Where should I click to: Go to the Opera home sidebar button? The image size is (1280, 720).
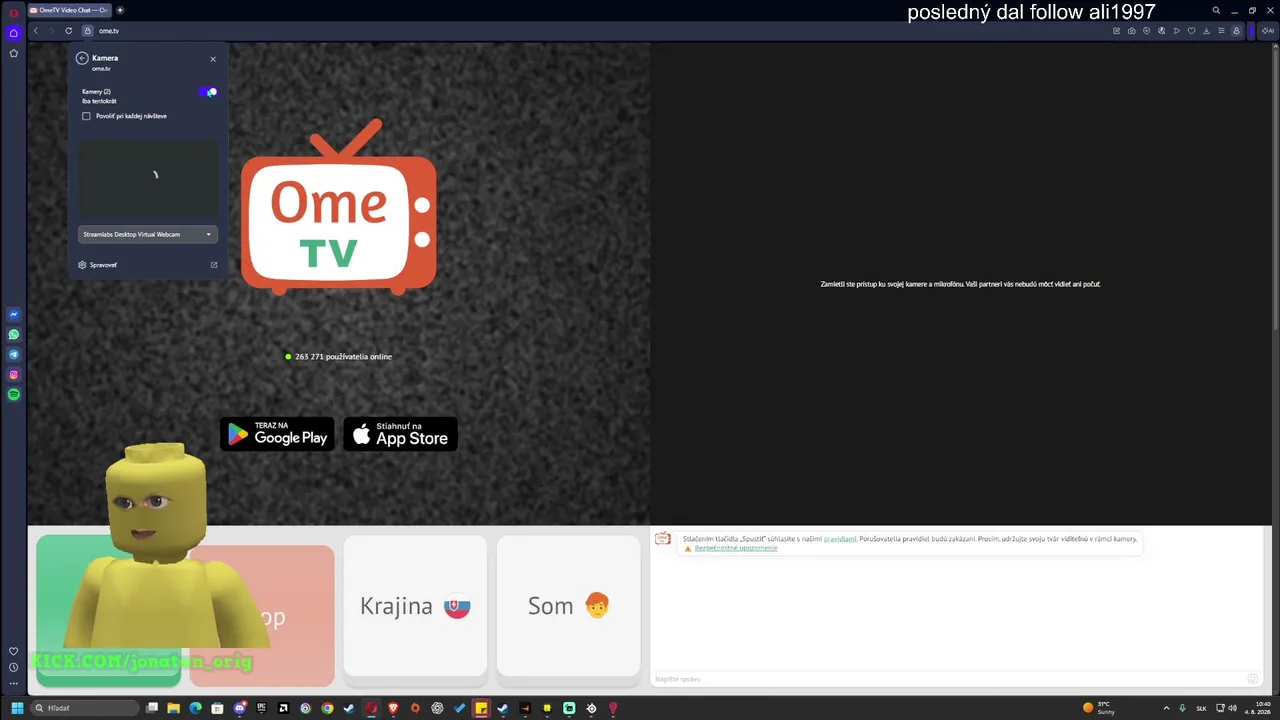13,33
